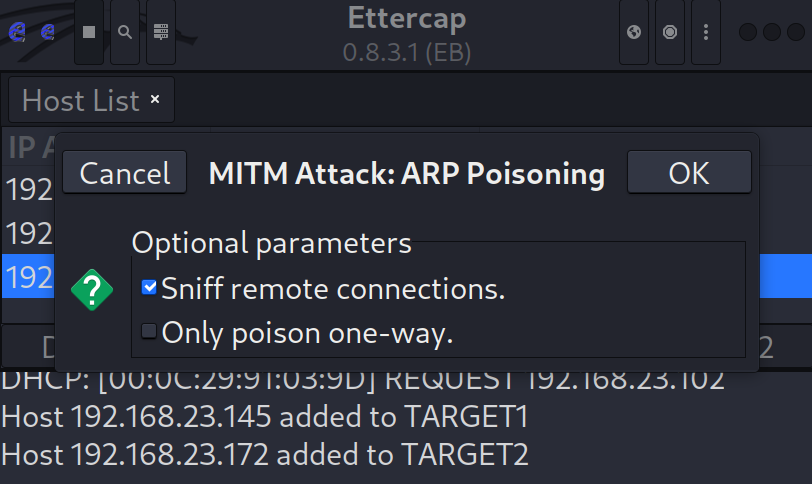Click the green question mark icon
The image size is (812, 484).
point(92,290)
